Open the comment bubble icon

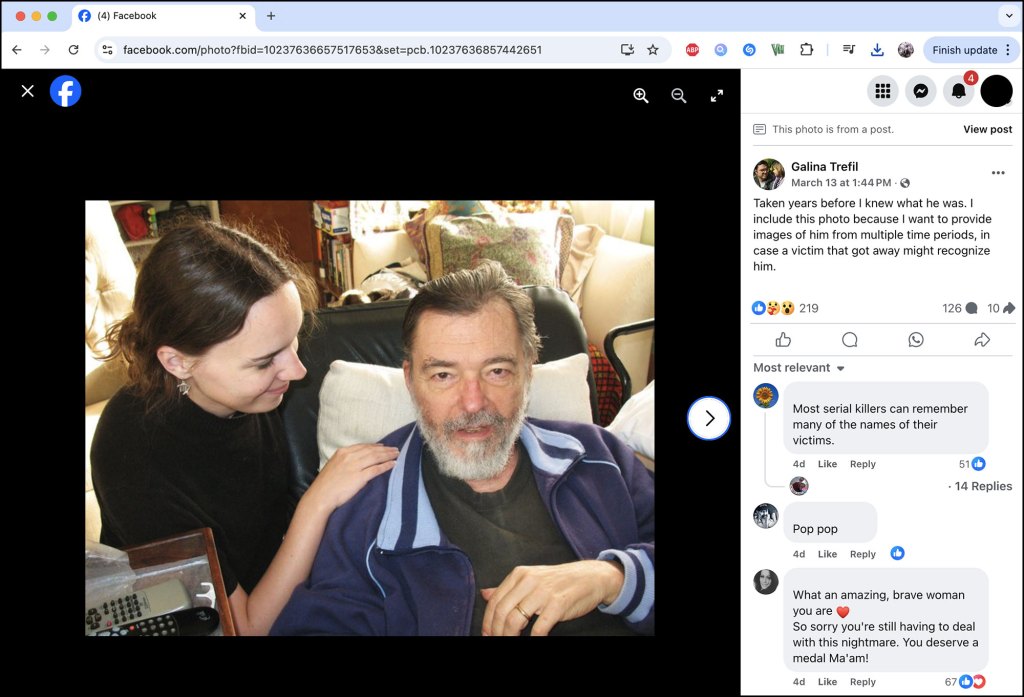coord(849,339)
